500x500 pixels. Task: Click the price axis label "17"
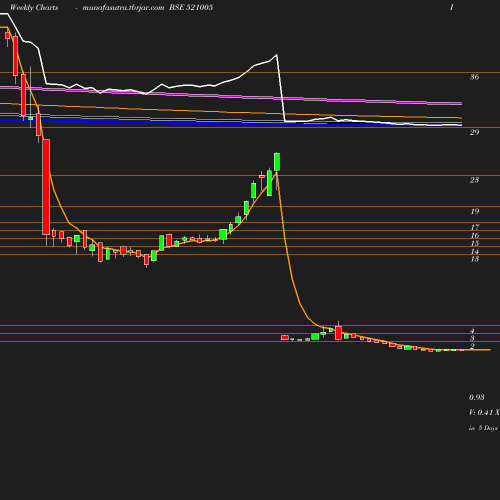475,227
